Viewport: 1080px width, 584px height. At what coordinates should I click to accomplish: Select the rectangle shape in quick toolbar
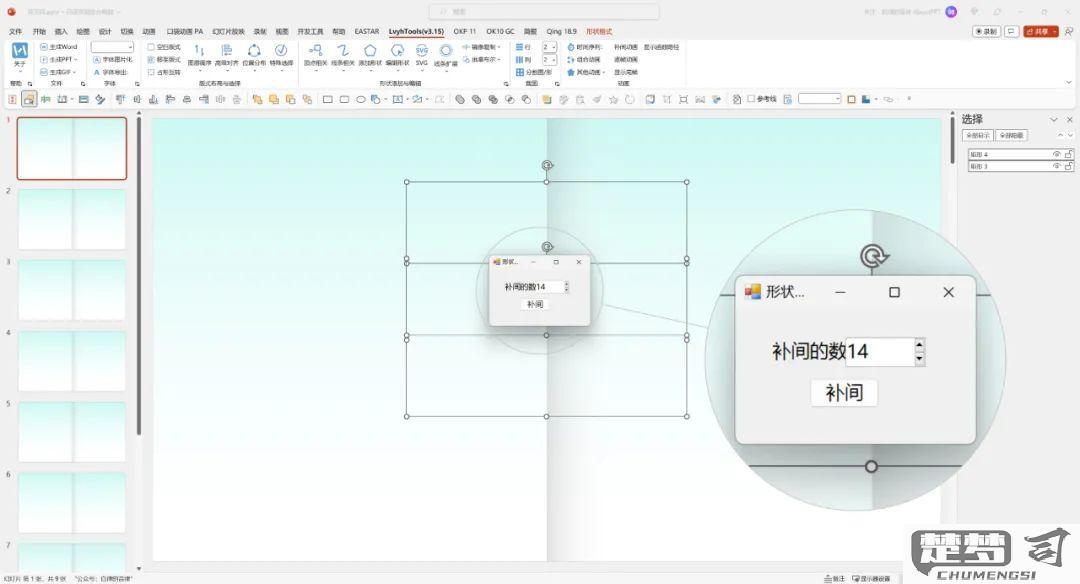[327, 99]
